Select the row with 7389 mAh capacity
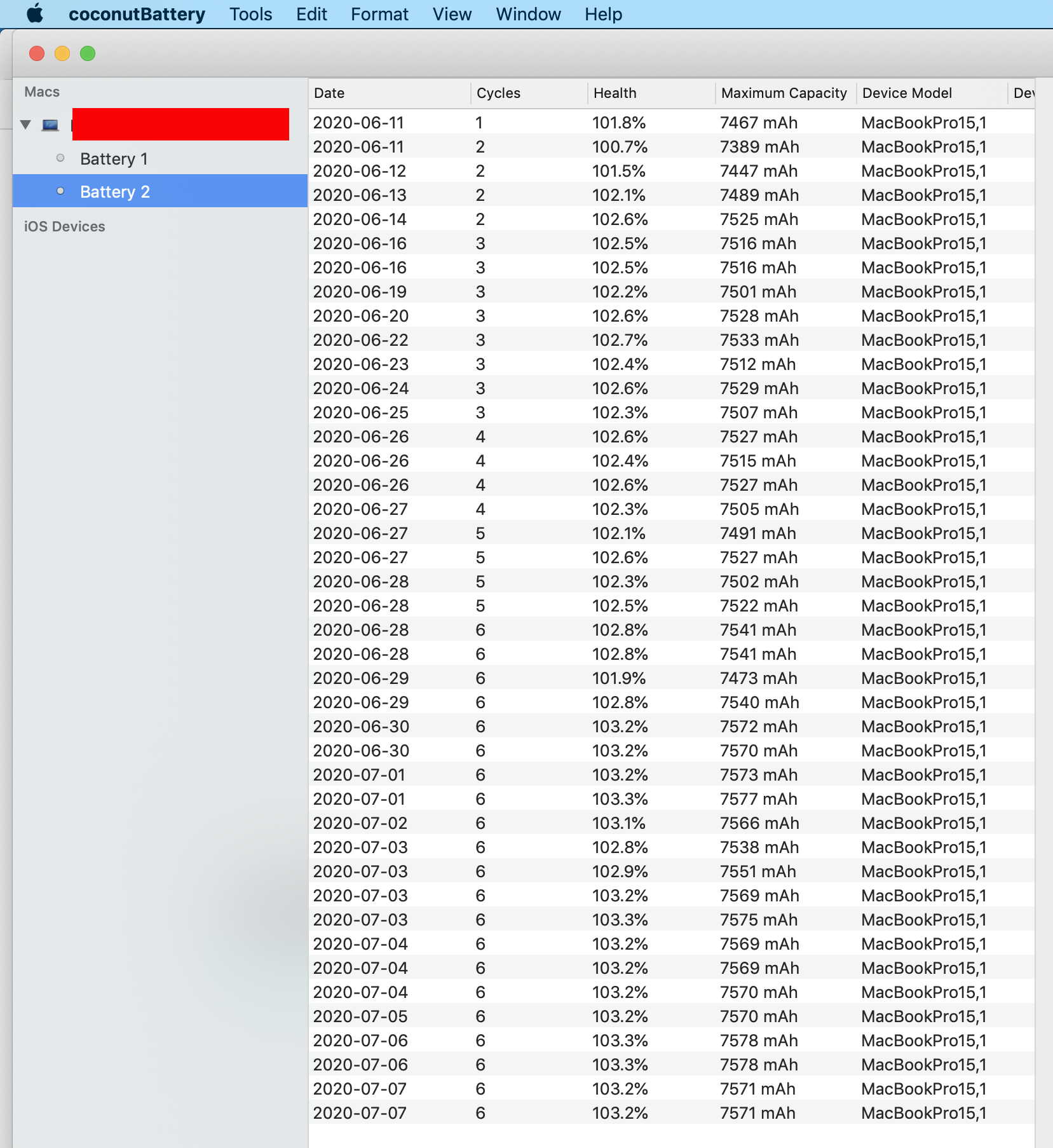Viewport: 1053px width, 1148px height. (671, 146)
